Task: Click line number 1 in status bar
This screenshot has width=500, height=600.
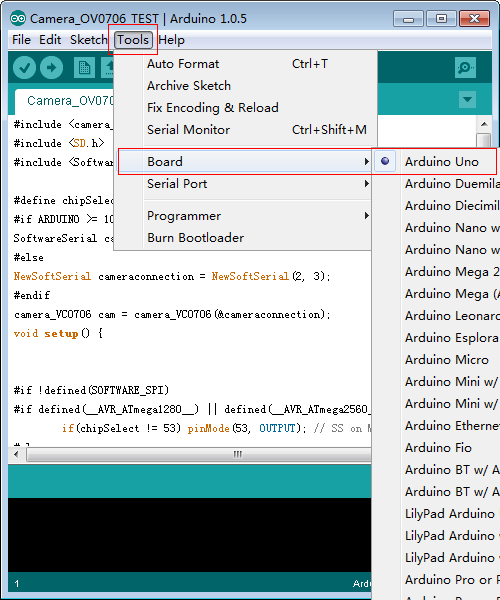Action: pyautogui.click(x=17, y=584)
